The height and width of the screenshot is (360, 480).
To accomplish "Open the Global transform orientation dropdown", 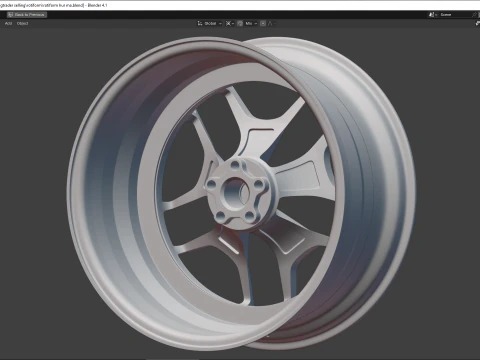I will tap(210, 23).
